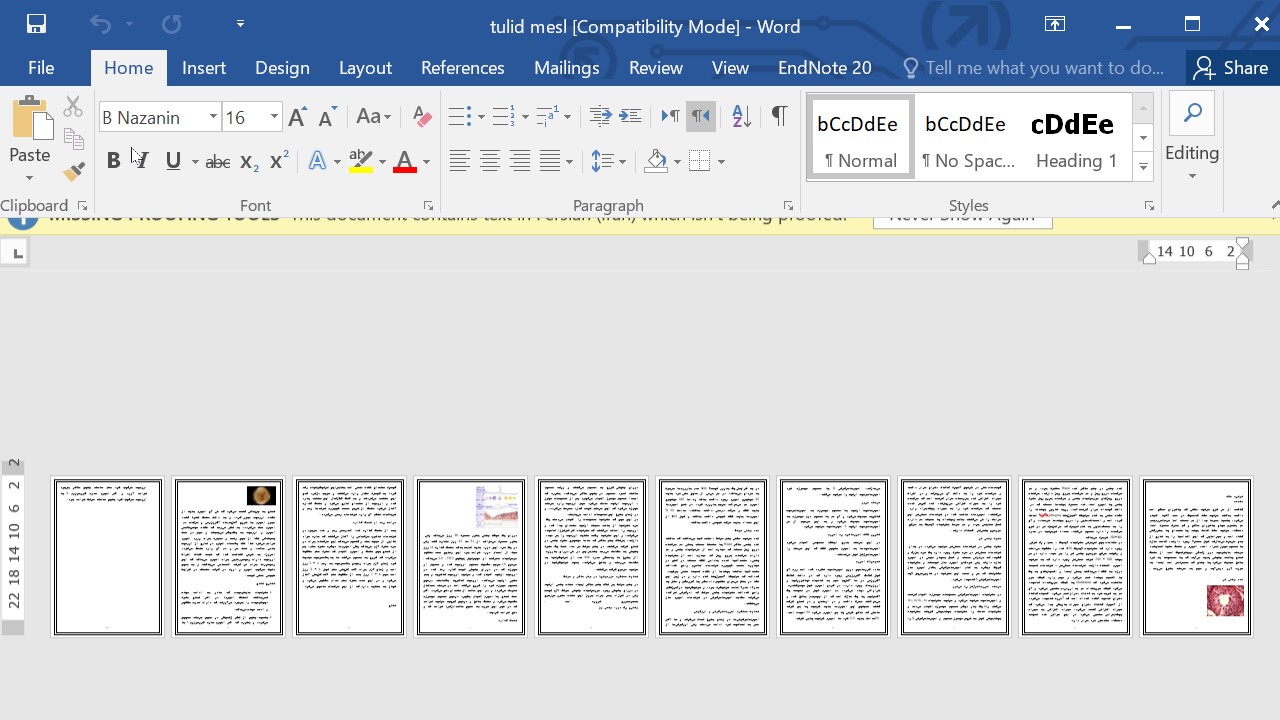Apply numbered list formatting
The image size is (1280, 720).
(x=503, y=117)
